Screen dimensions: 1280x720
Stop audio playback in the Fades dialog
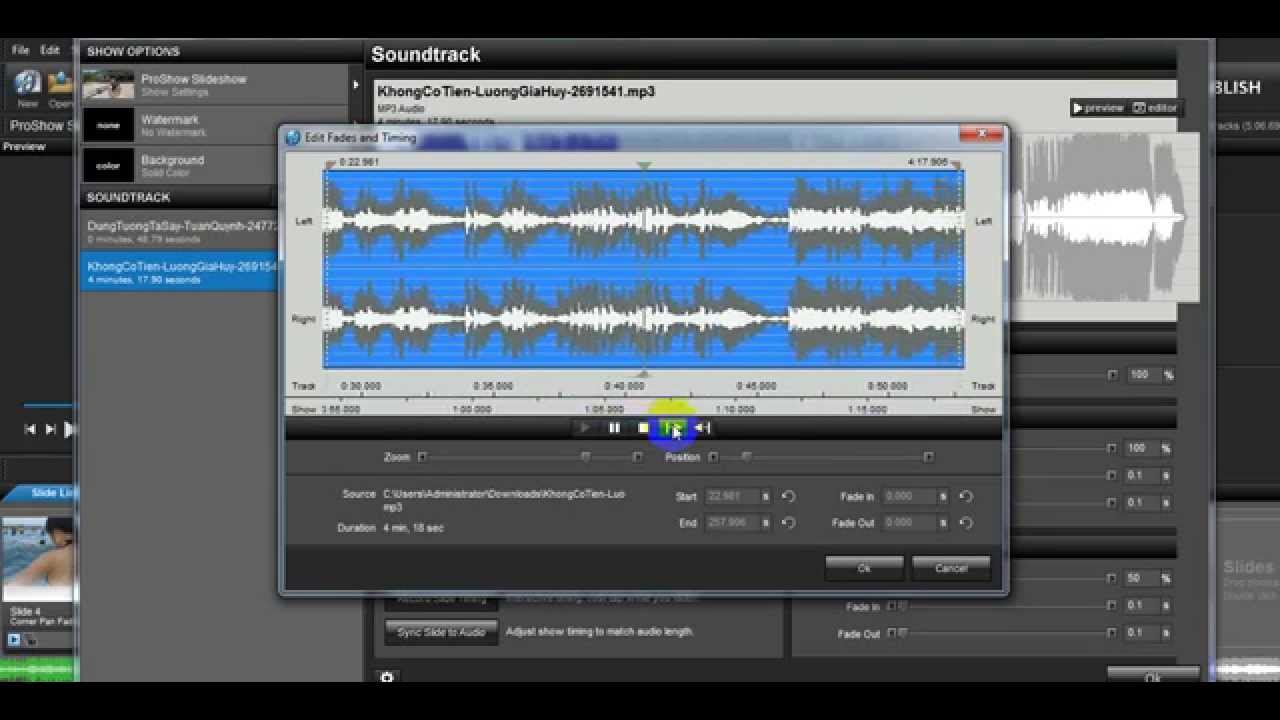click(643, 428)
